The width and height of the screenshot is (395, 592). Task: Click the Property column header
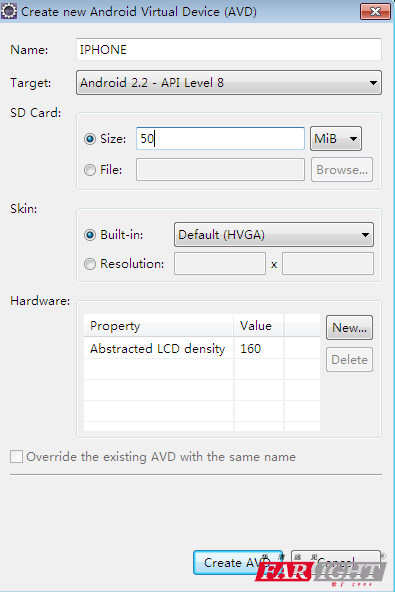(x=158, y=325)
